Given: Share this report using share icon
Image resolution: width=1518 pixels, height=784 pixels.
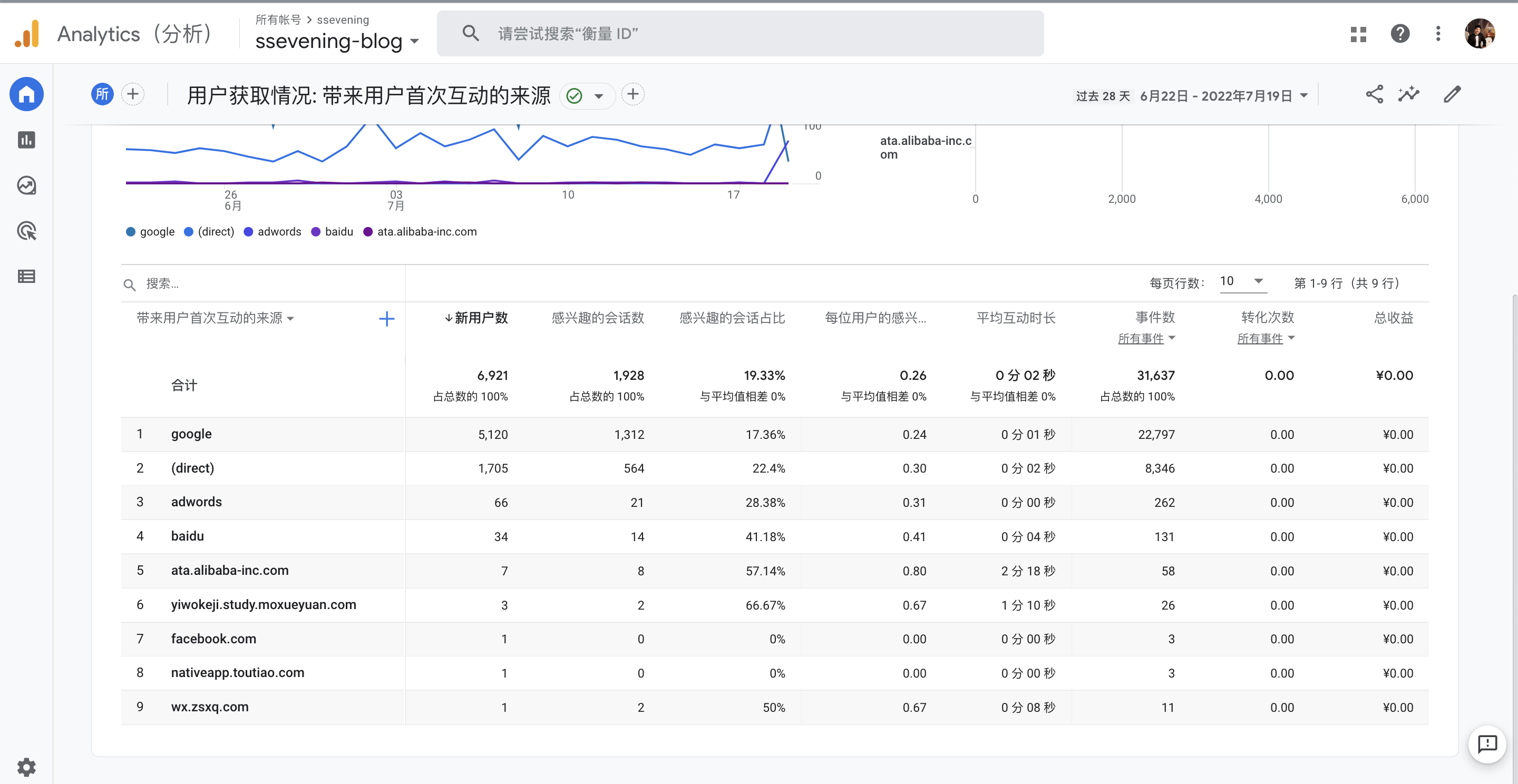Looking at the screenshot, I should click(1375, 94).
